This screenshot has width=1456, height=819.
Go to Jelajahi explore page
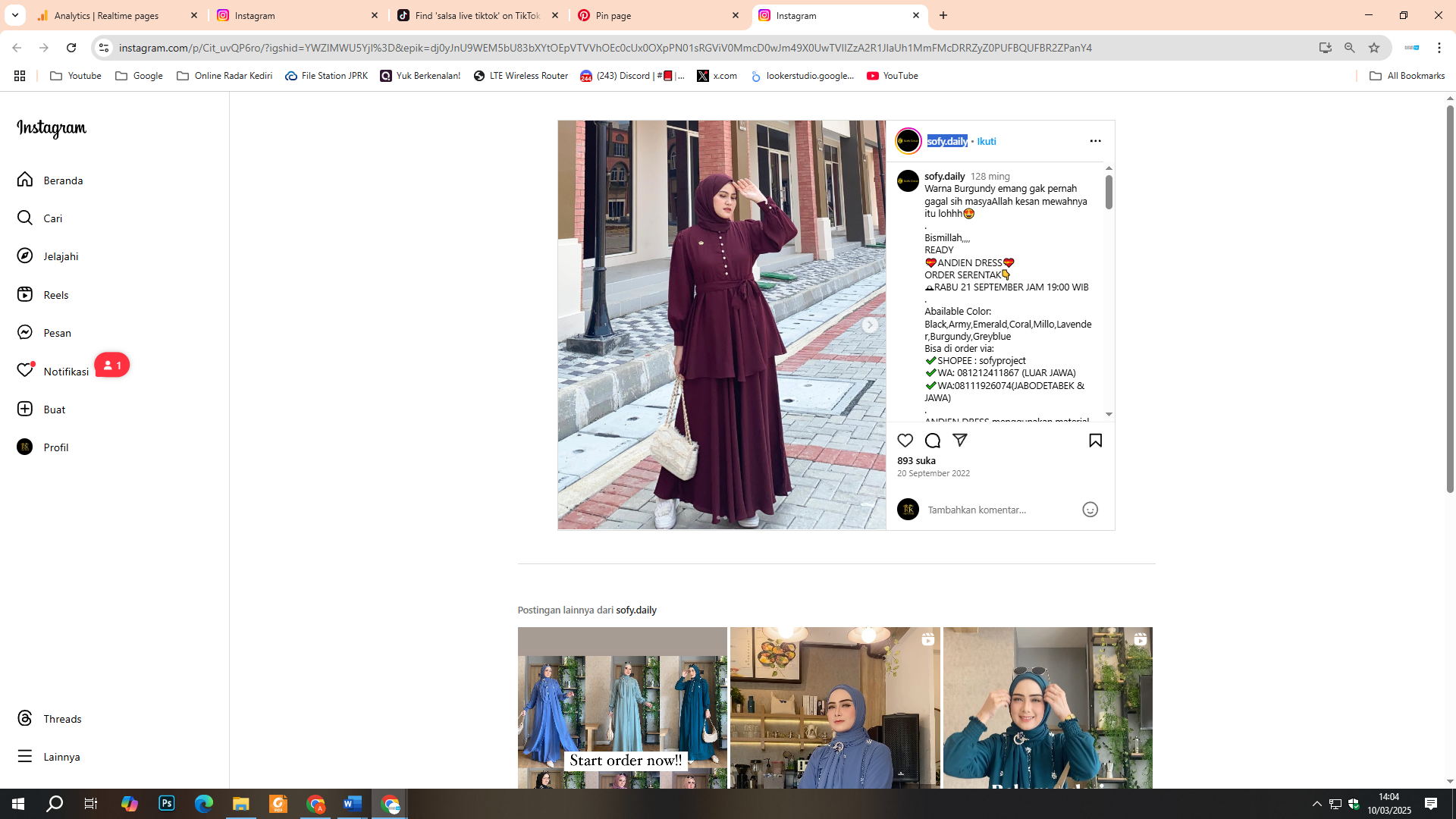point(48,256)
